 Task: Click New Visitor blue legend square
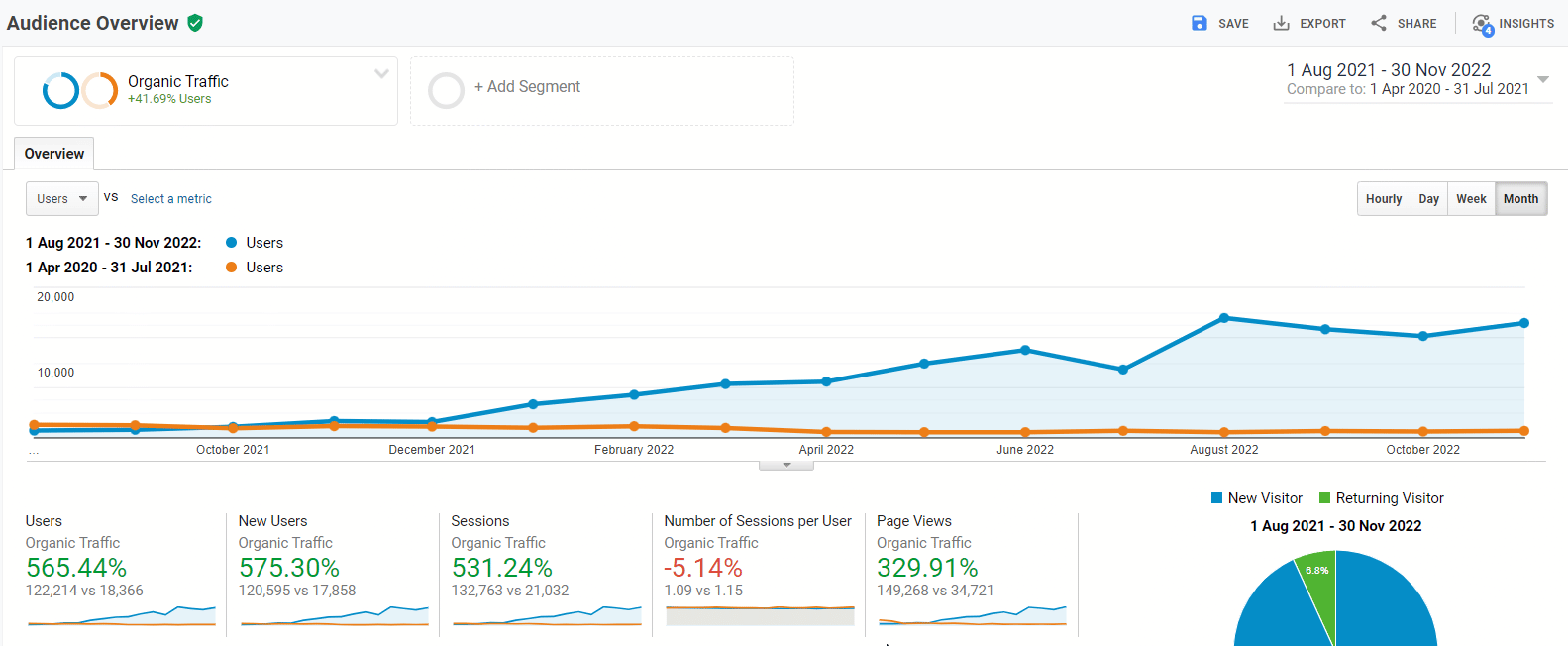click(x=1216, y=498)
